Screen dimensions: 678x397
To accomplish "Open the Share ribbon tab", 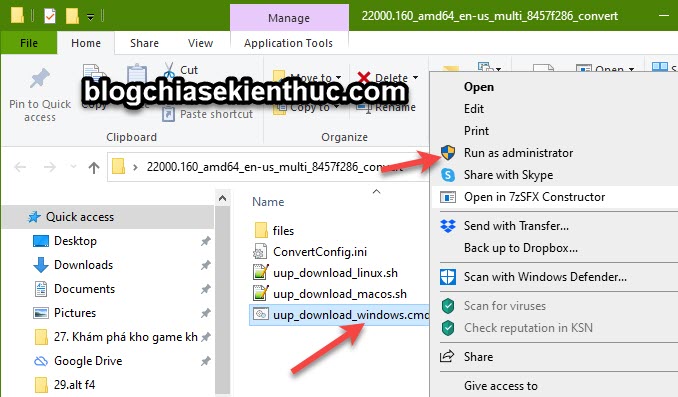I will pyautogui.click(x=144, y=43).
